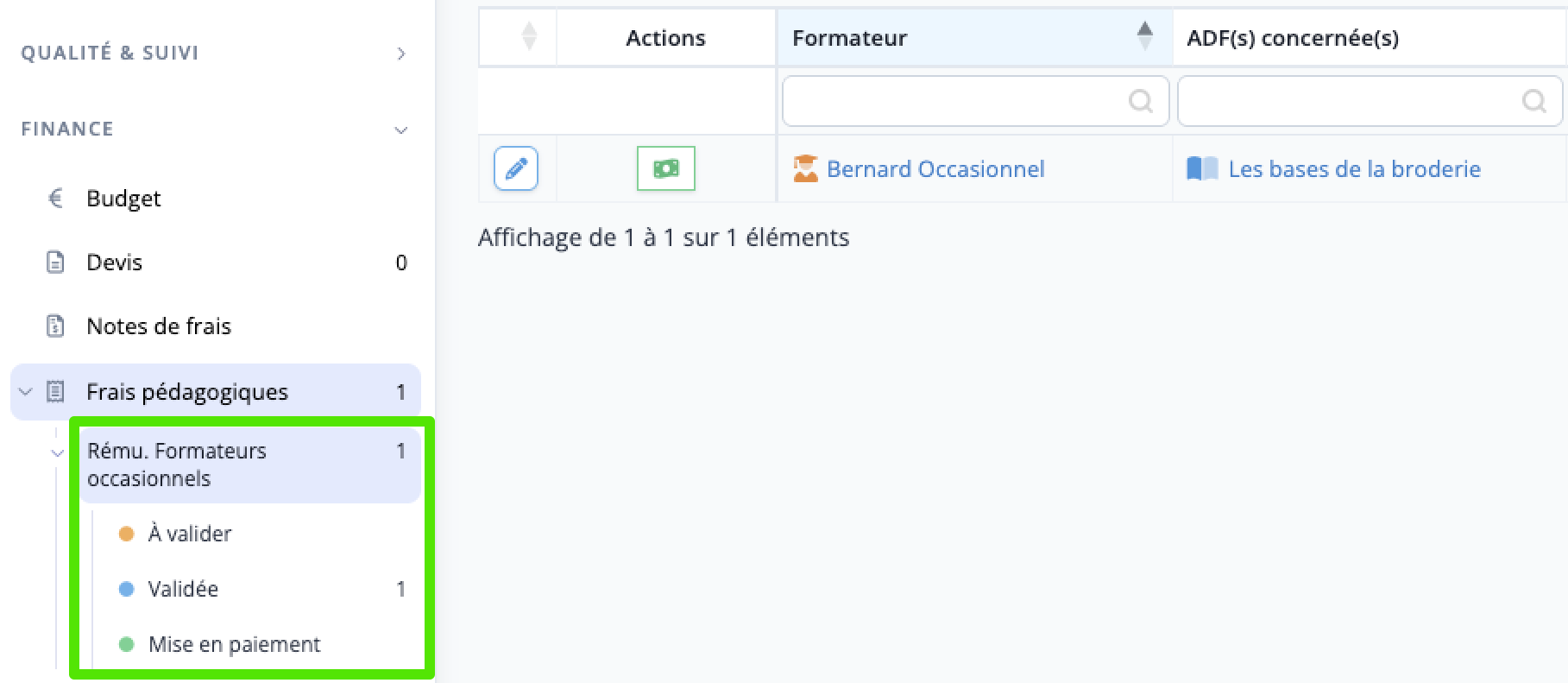Open Bernard Occasionnel trainer link
The image size is (1568, 683).
[935, 169]
